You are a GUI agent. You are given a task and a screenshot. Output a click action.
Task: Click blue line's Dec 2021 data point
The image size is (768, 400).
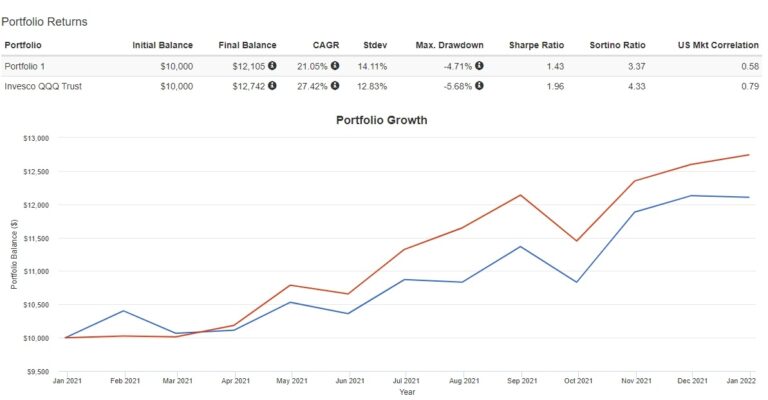(693, 196)
